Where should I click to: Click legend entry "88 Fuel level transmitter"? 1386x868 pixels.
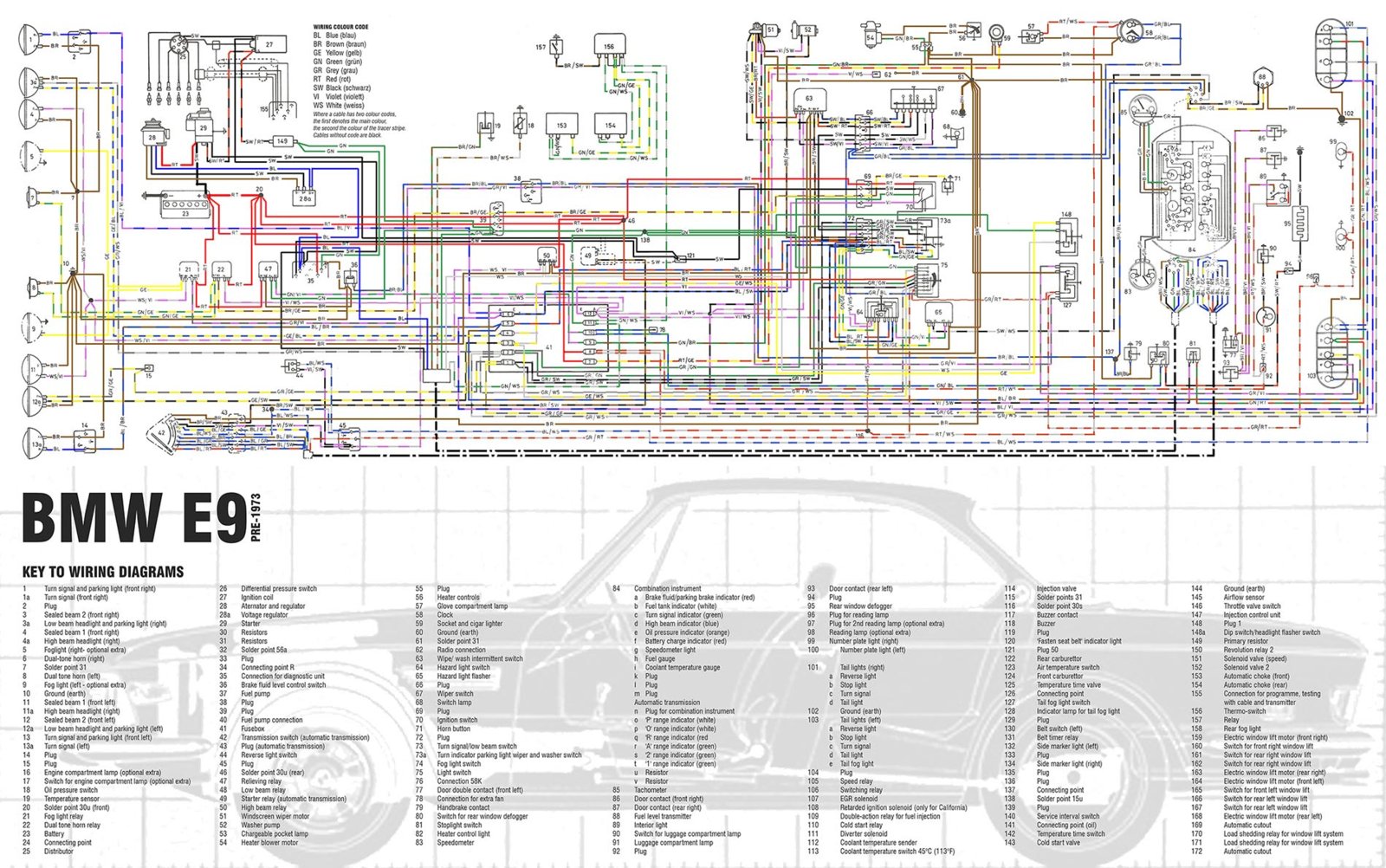coord(651,816)
